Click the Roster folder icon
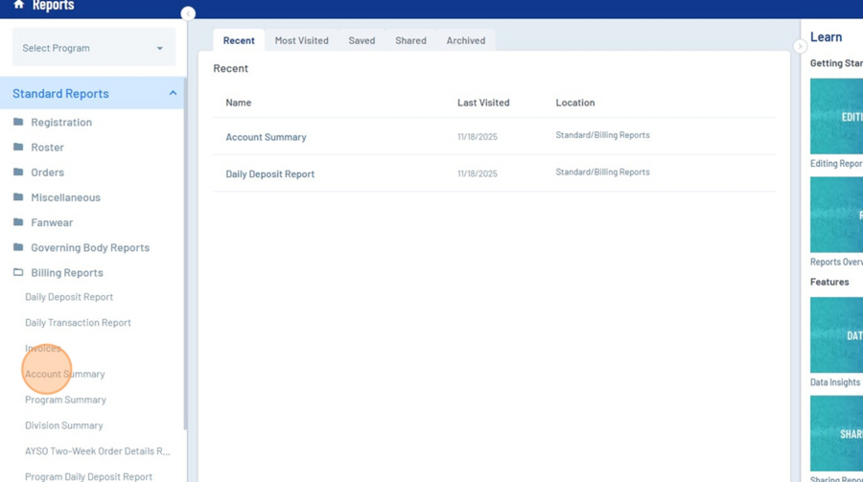The image size is (863, 482). click(18, 147)
